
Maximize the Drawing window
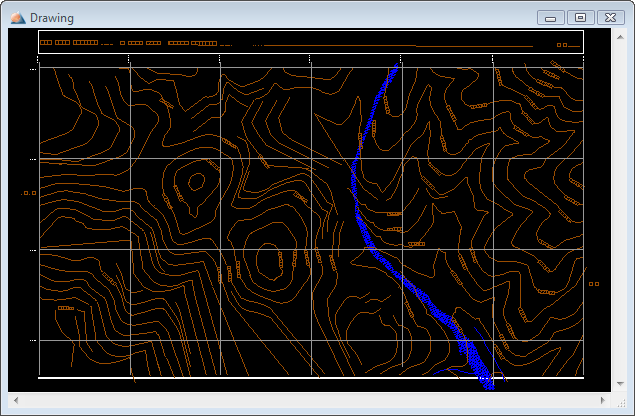tap(581, 18)
